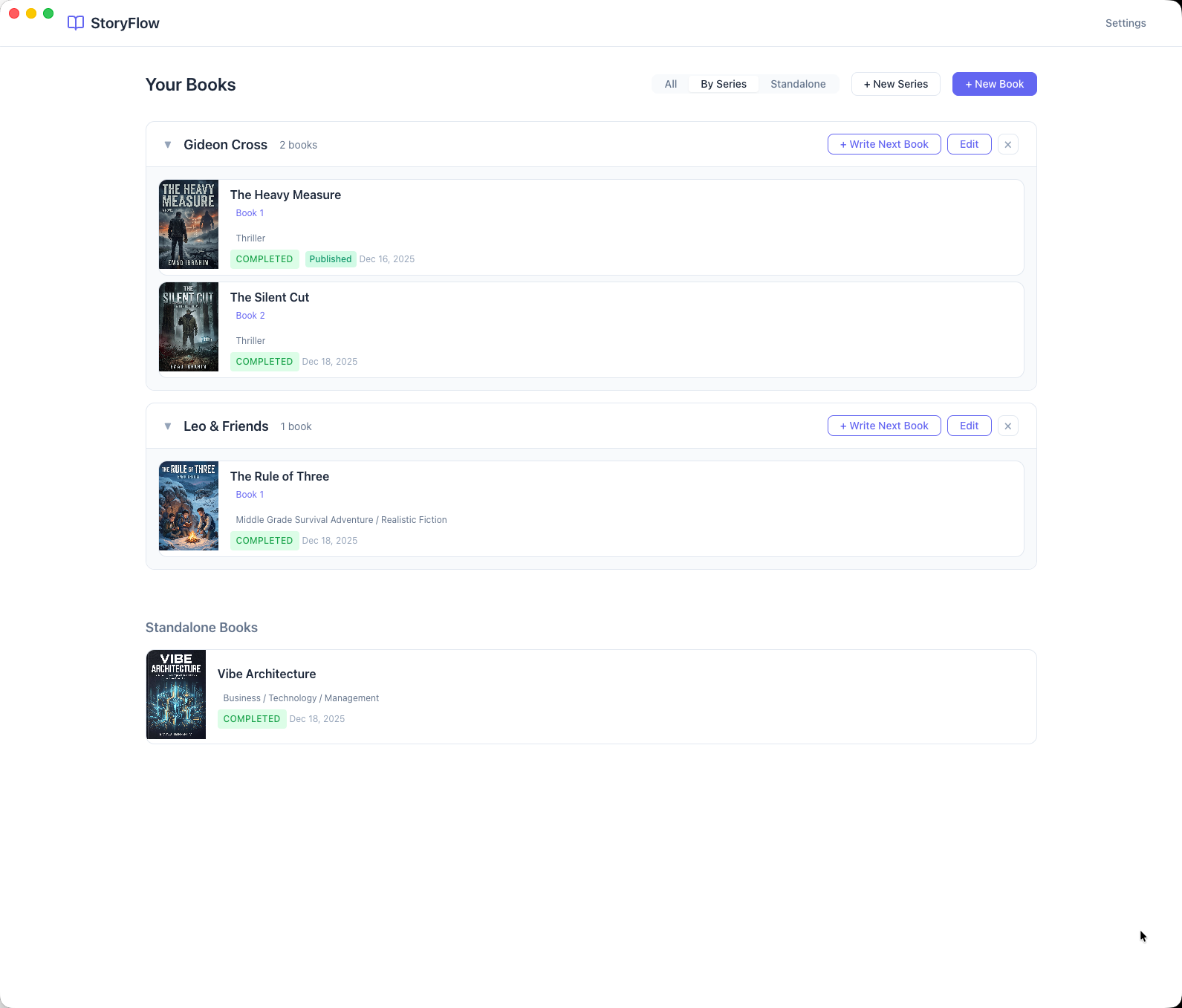Open The Silent Cut cover thumbnail
1182x1008 pixels.
(x=189, y=327)
